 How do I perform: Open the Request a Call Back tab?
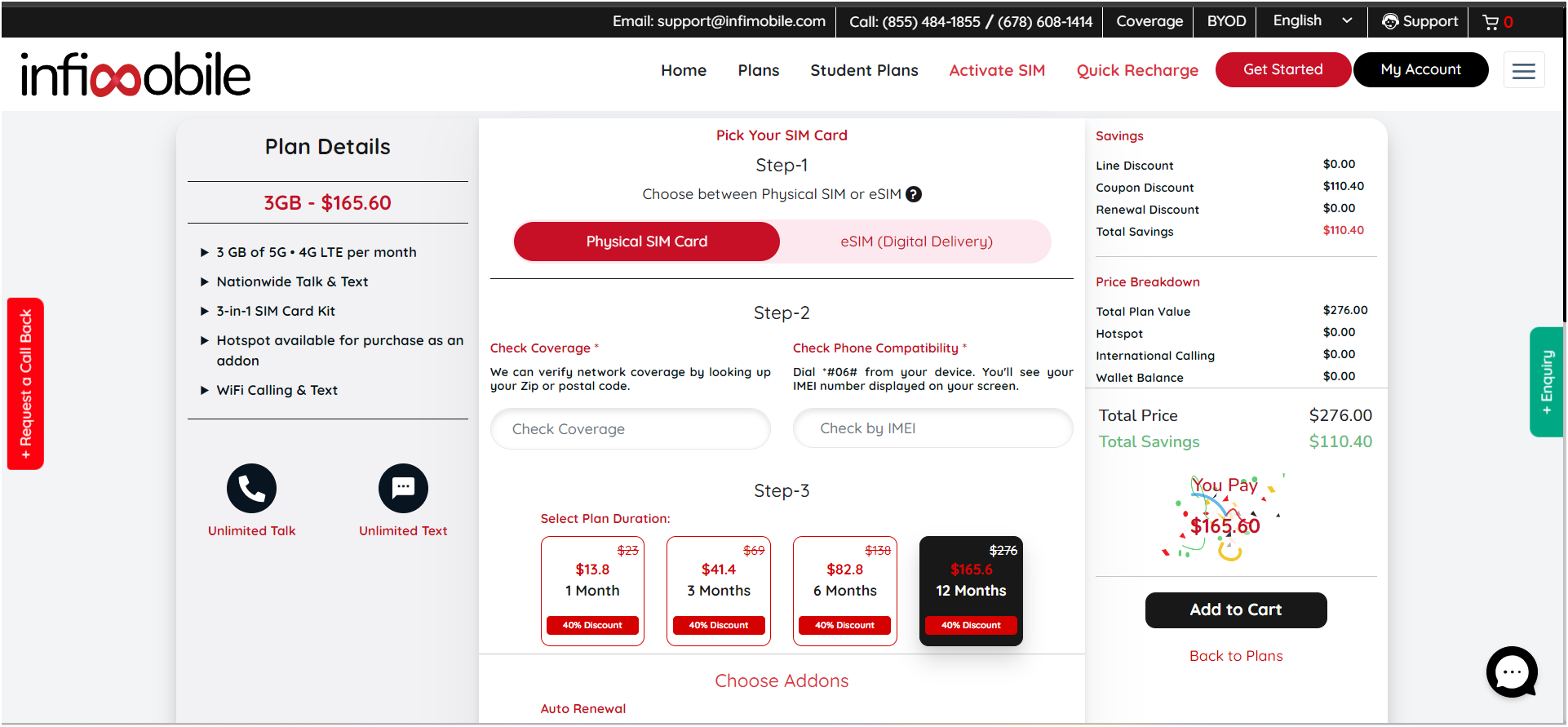tap(25, 383)
